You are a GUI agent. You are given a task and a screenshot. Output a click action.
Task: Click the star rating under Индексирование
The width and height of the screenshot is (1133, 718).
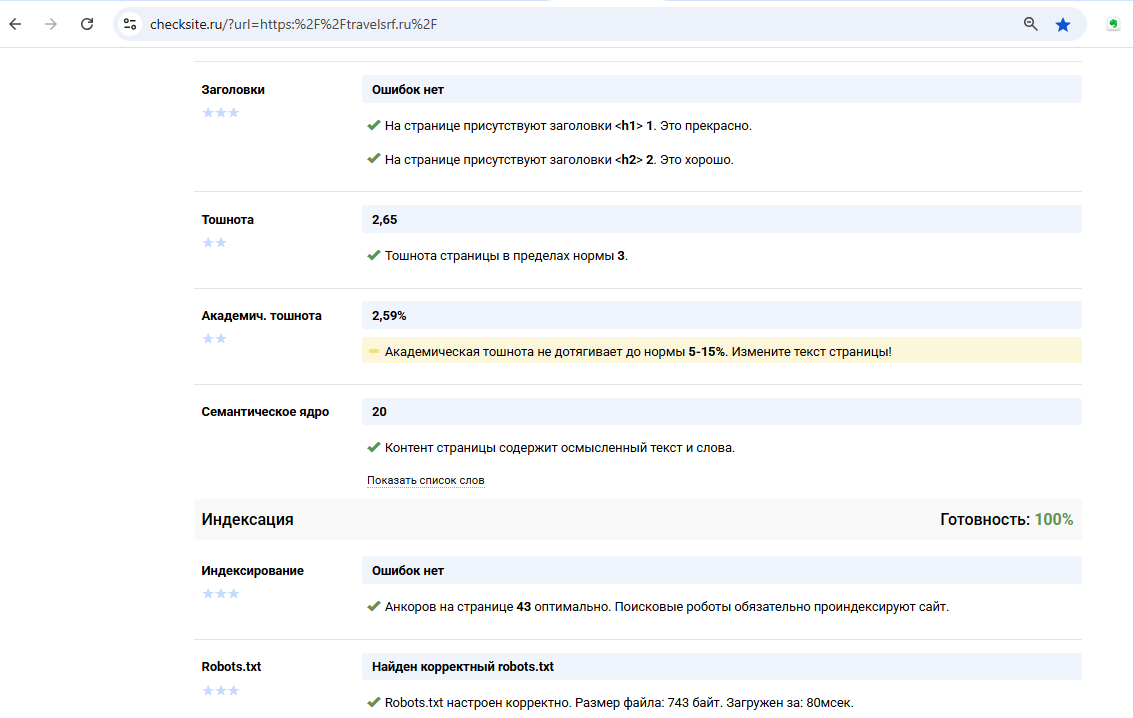[221, 593]
